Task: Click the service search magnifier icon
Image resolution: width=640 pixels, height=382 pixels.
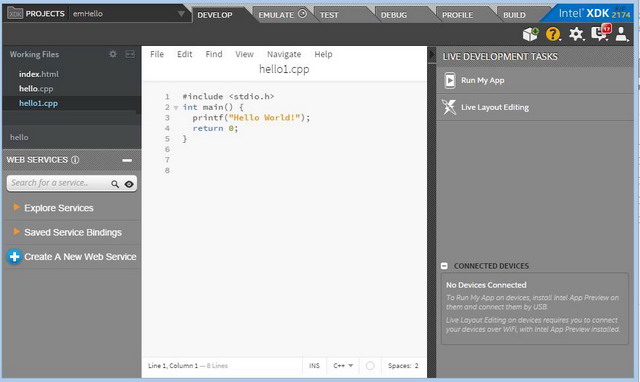Action: (x=115, y=184)
